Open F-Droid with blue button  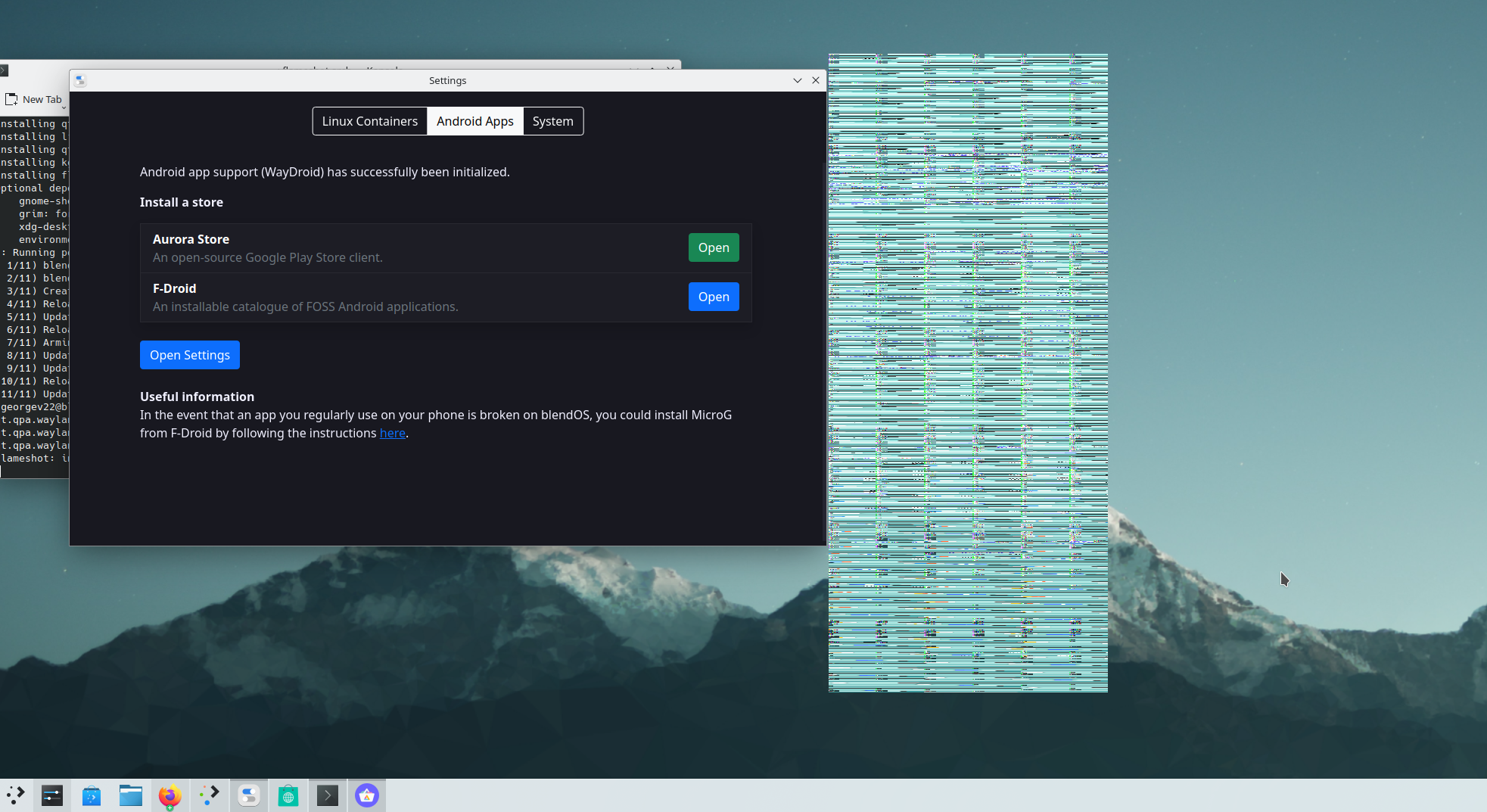click(713, 297)
